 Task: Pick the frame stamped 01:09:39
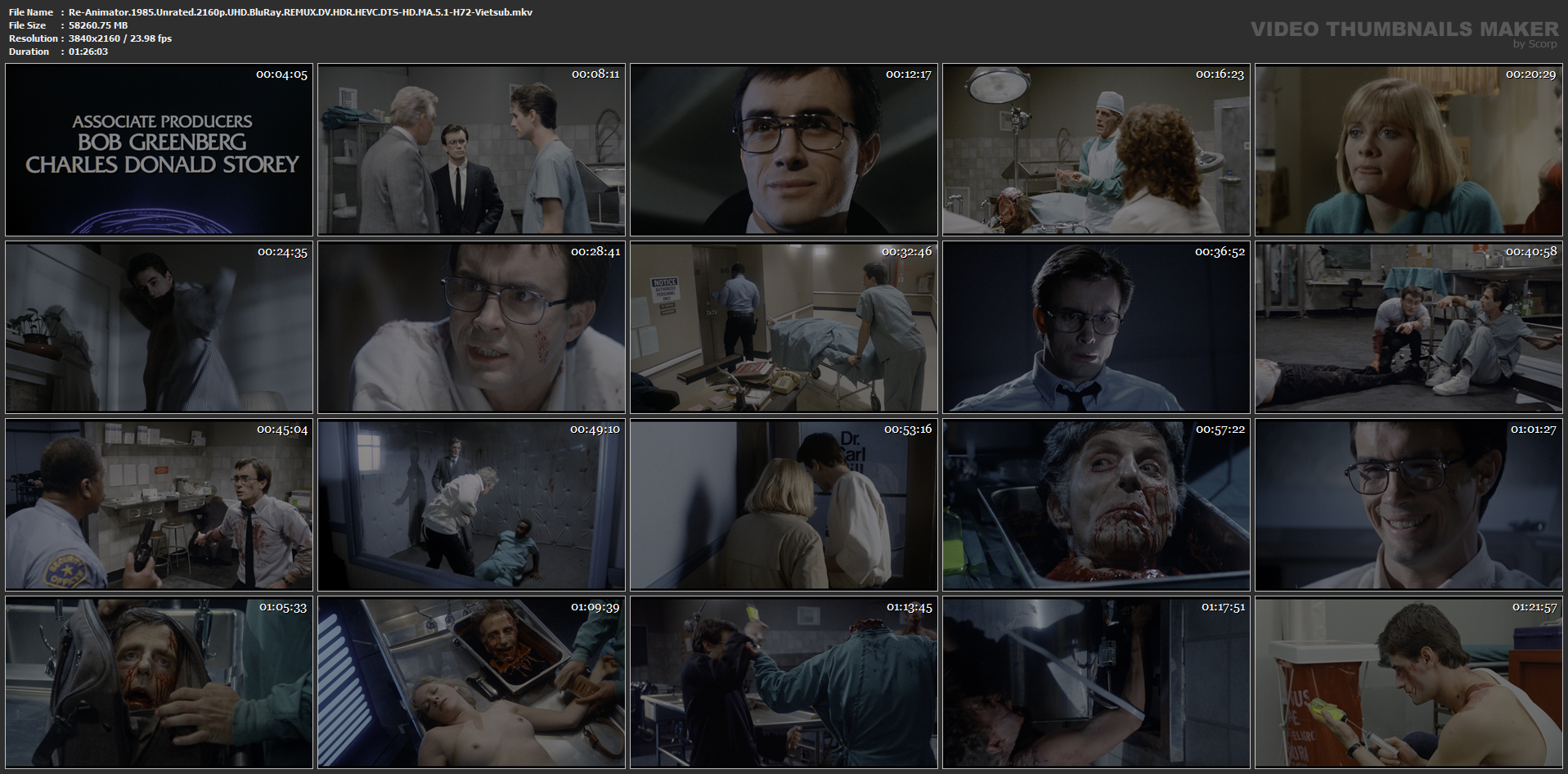(472, 682)
